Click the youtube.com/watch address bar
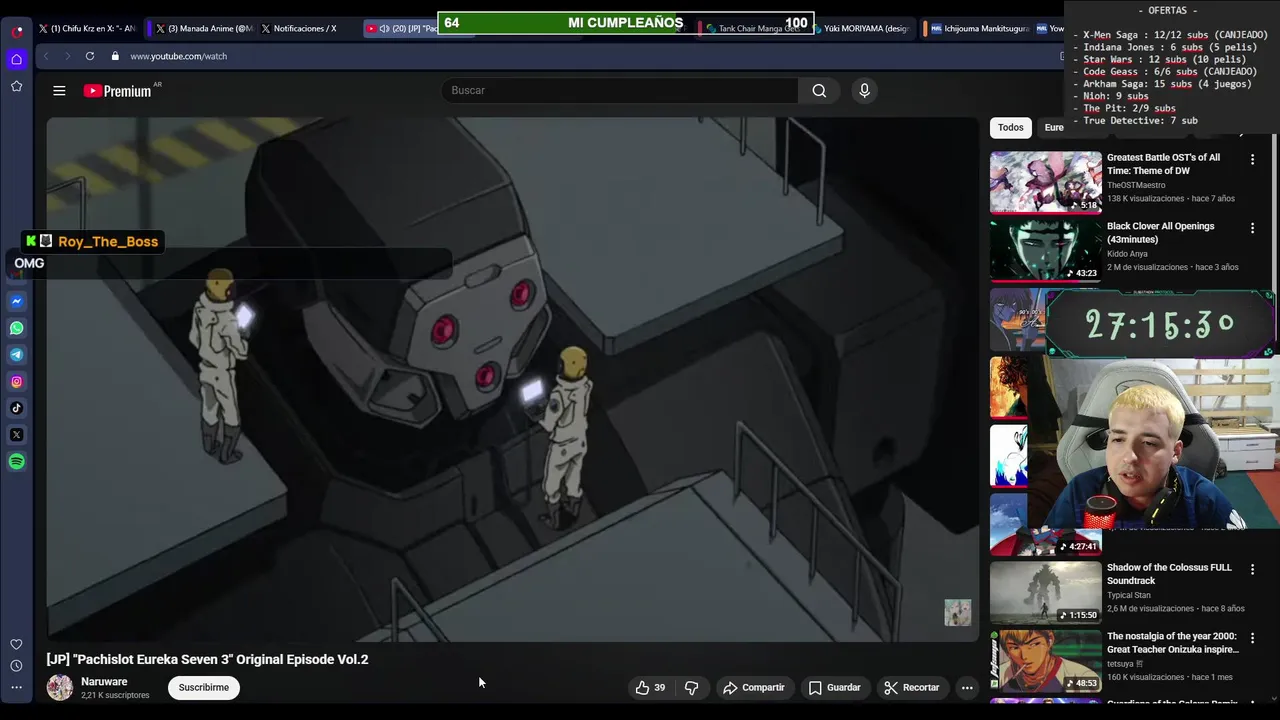 tap(178, 56)
